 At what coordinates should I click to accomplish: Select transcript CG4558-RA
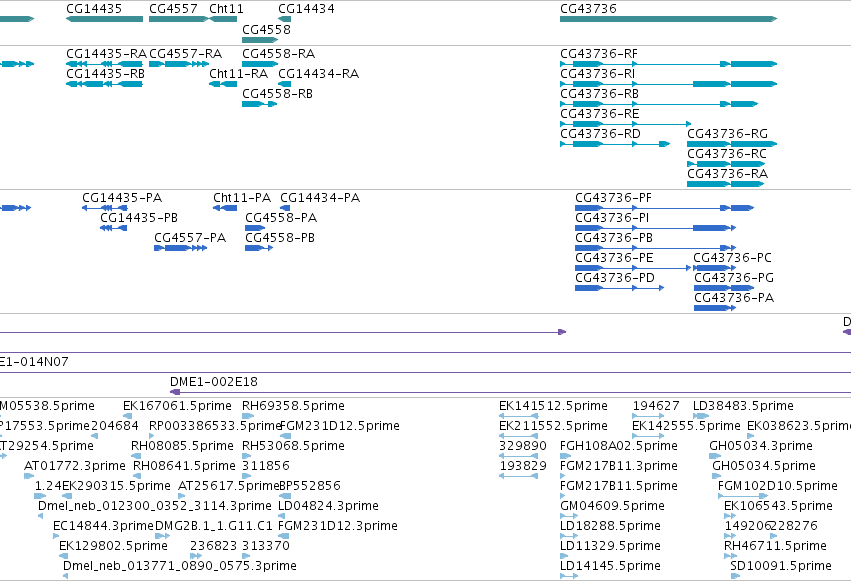click(x=260, y=64)
